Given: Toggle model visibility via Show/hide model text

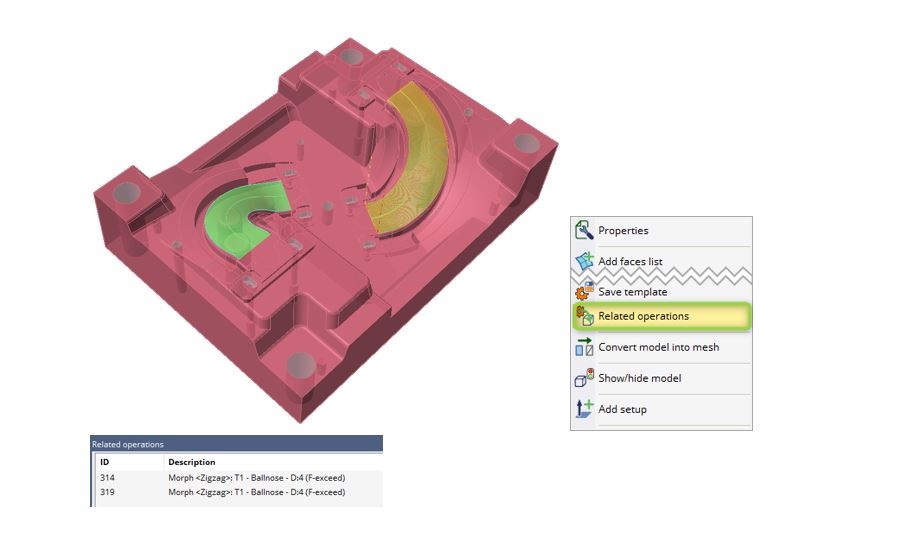Looking at the screenshot, I should 639,378.
